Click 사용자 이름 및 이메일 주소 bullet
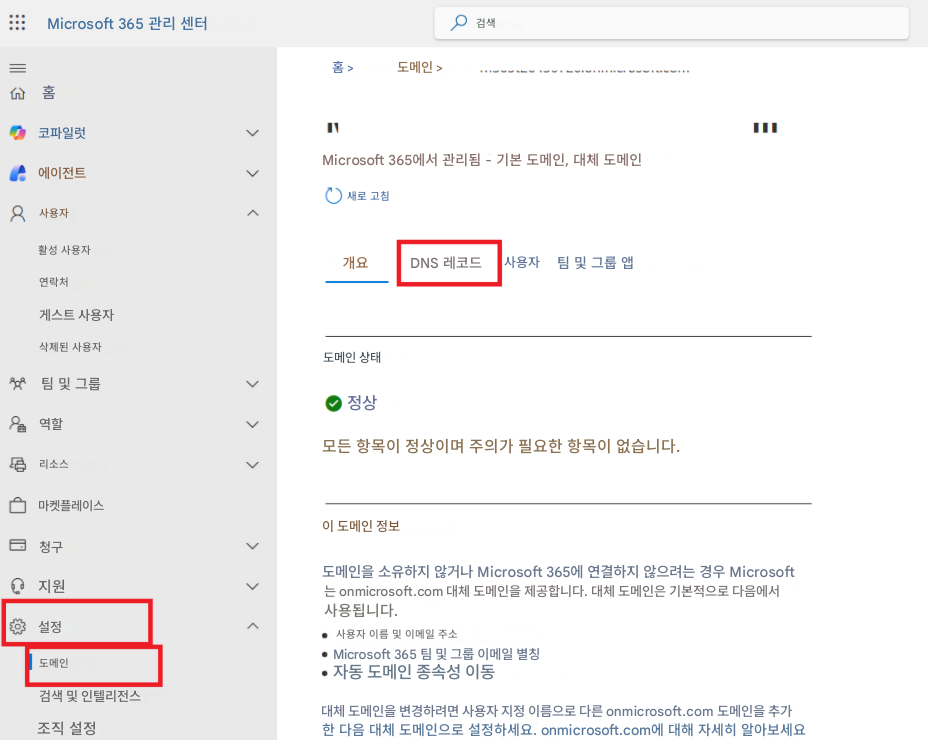The height and width of the screenshot is (740, 928). coord(397,634)
